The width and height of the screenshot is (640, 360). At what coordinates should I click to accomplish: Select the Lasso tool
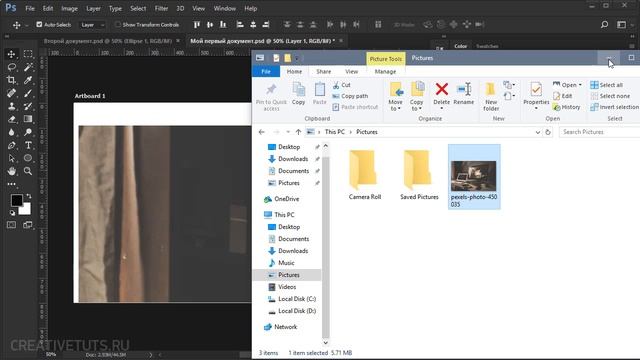click(11, 67)
